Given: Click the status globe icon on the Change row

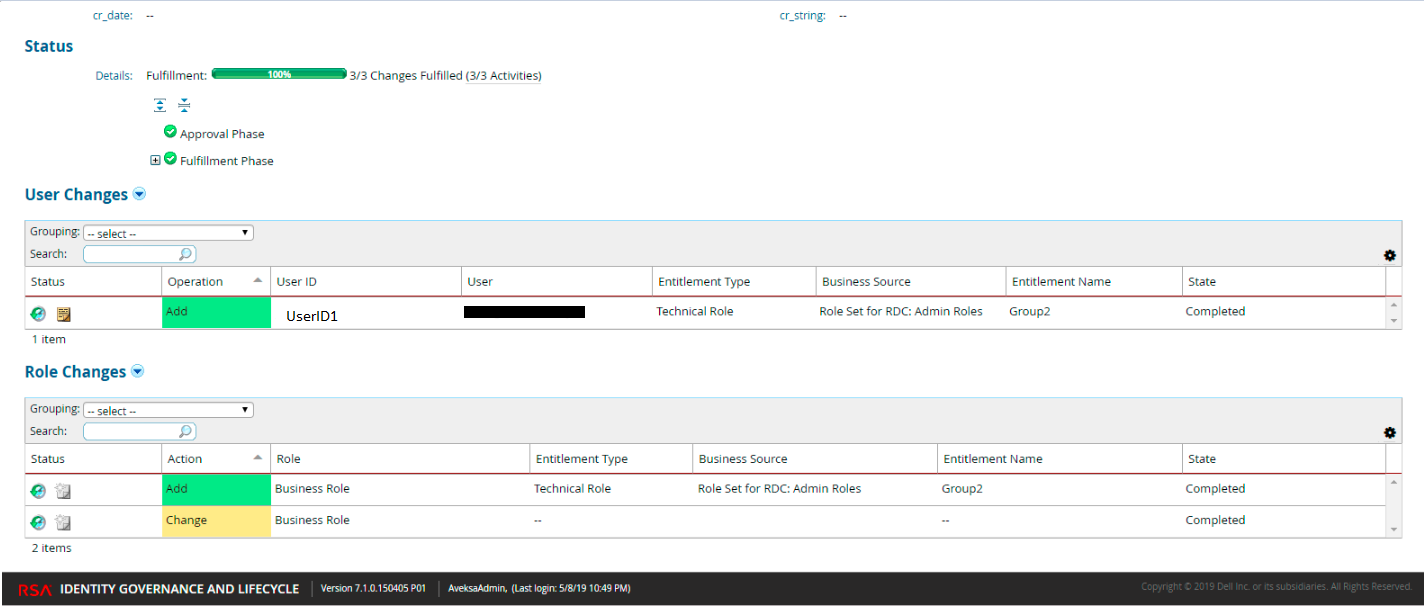Looking at the screenshot, I should (x=38, y=521).
